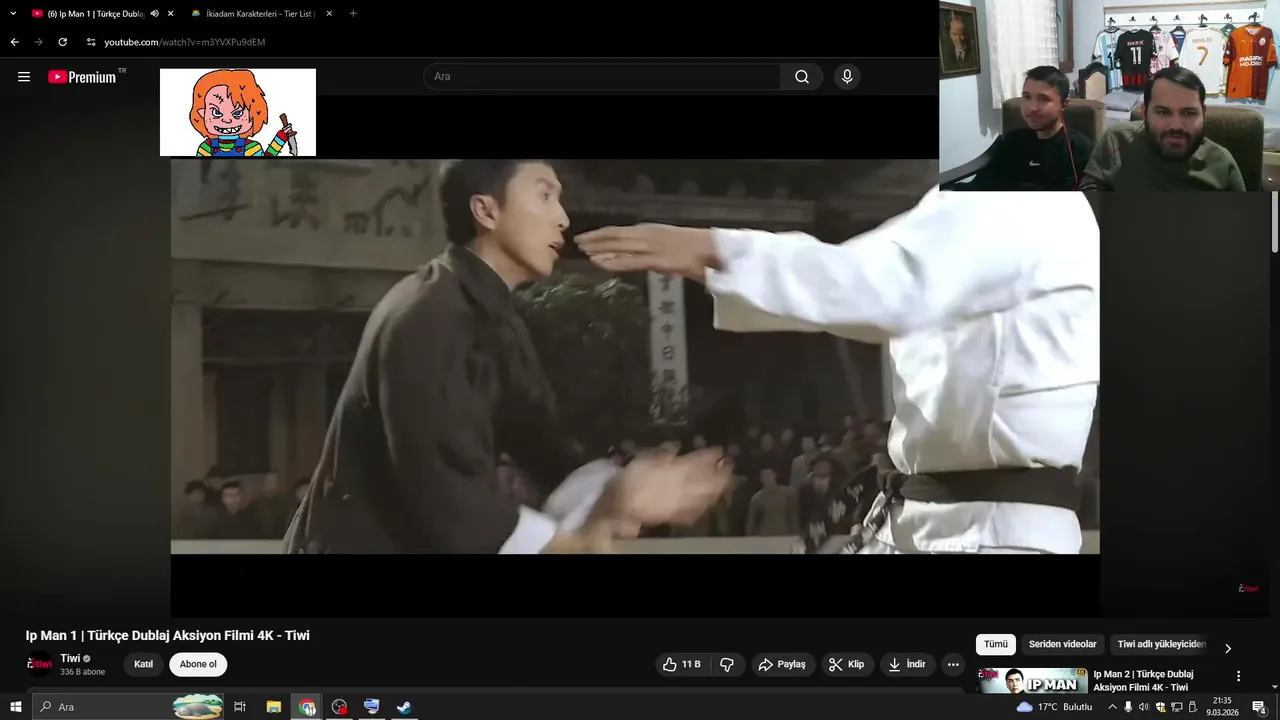Open the Windows Start menu
The image size is (1280, 720).
click(15, 707)
